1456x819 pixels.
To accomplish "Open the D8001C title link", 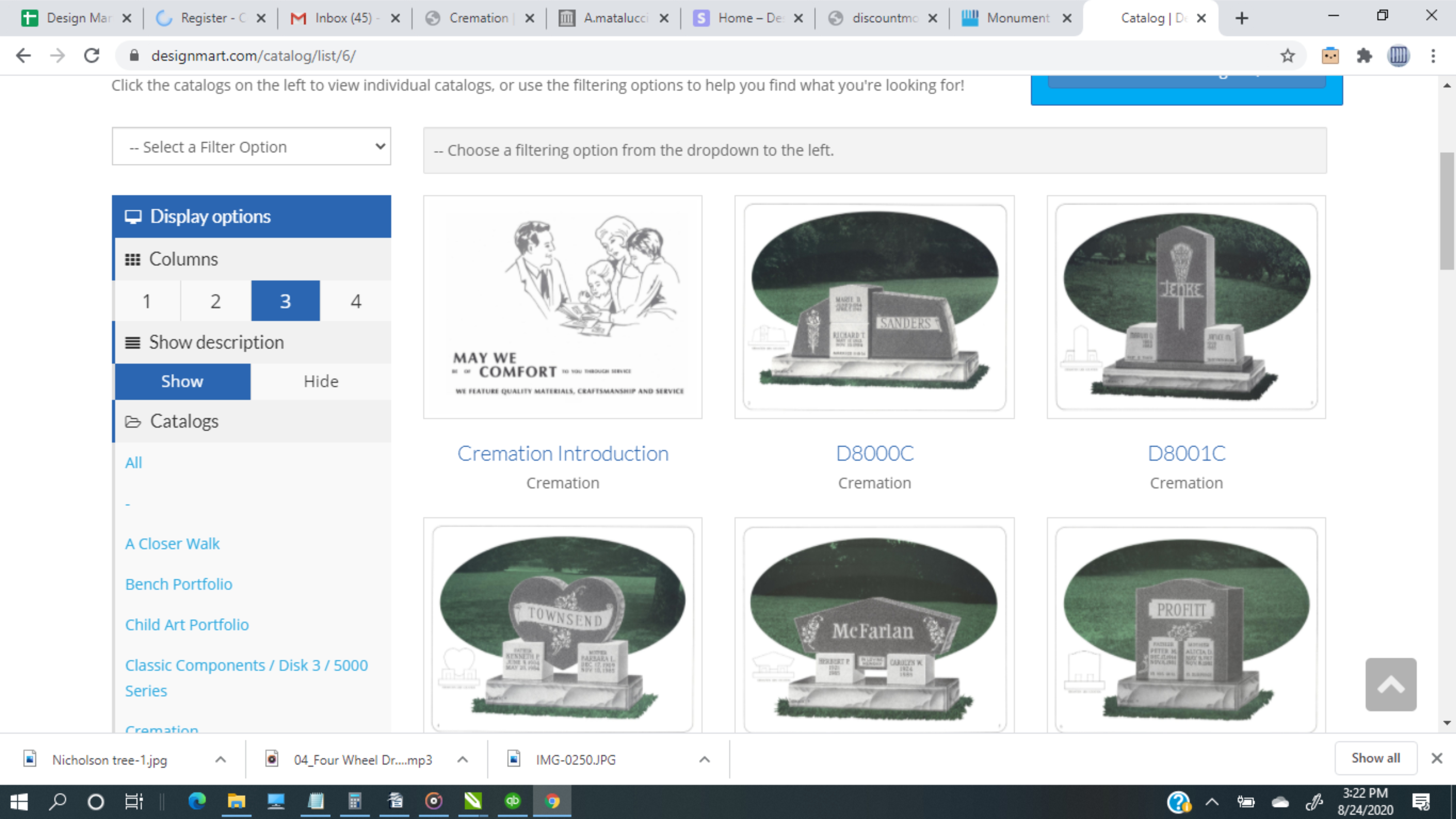I will point(1186,454).
